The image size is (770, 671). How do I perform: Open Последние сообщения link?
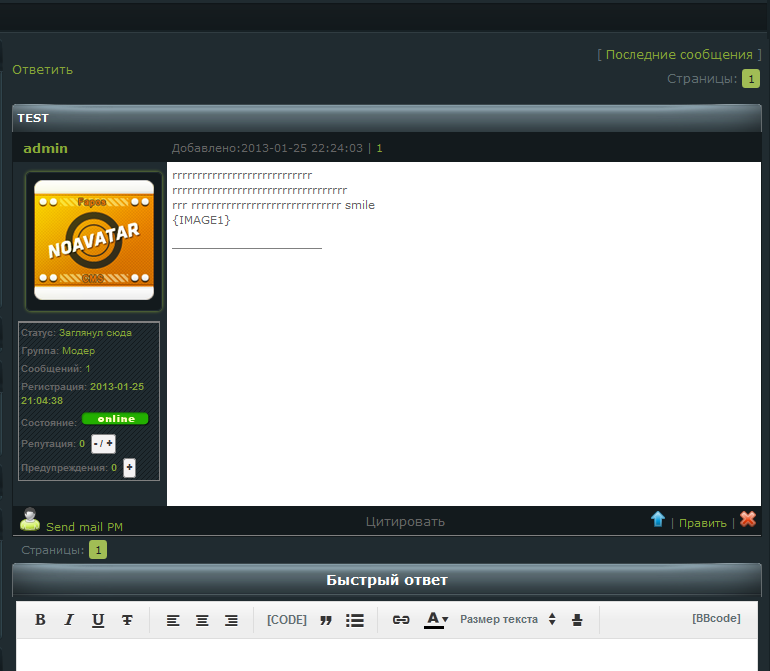[x=678, y=54]
